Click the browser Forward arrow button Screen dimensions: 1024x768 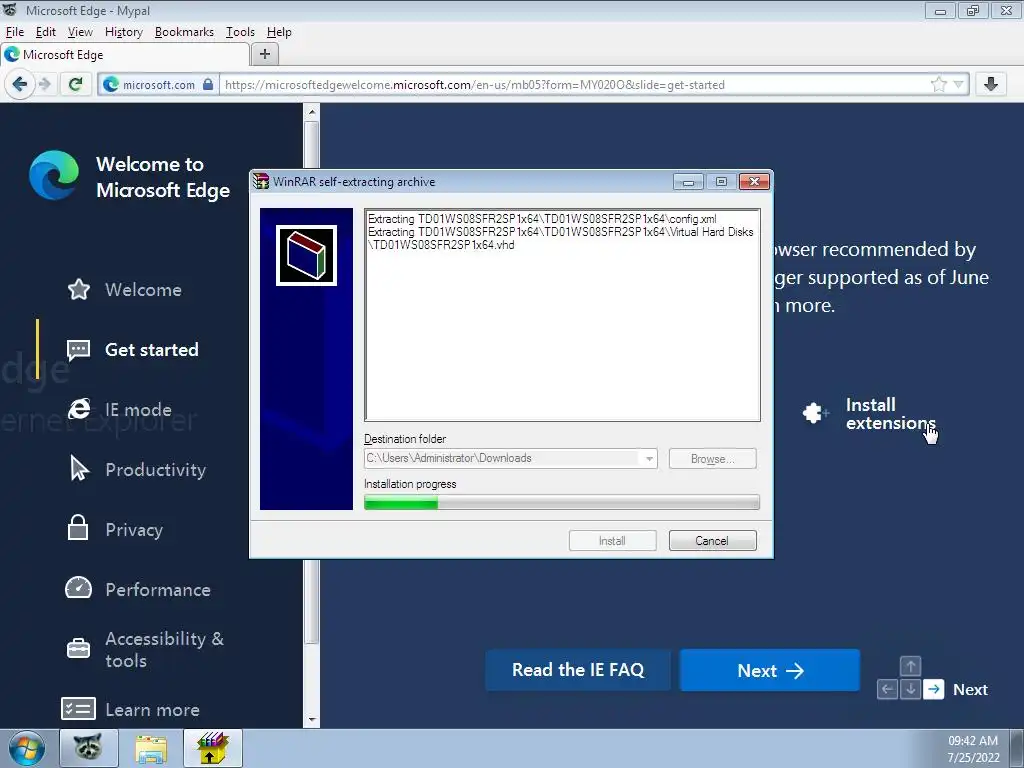(44, 84)
